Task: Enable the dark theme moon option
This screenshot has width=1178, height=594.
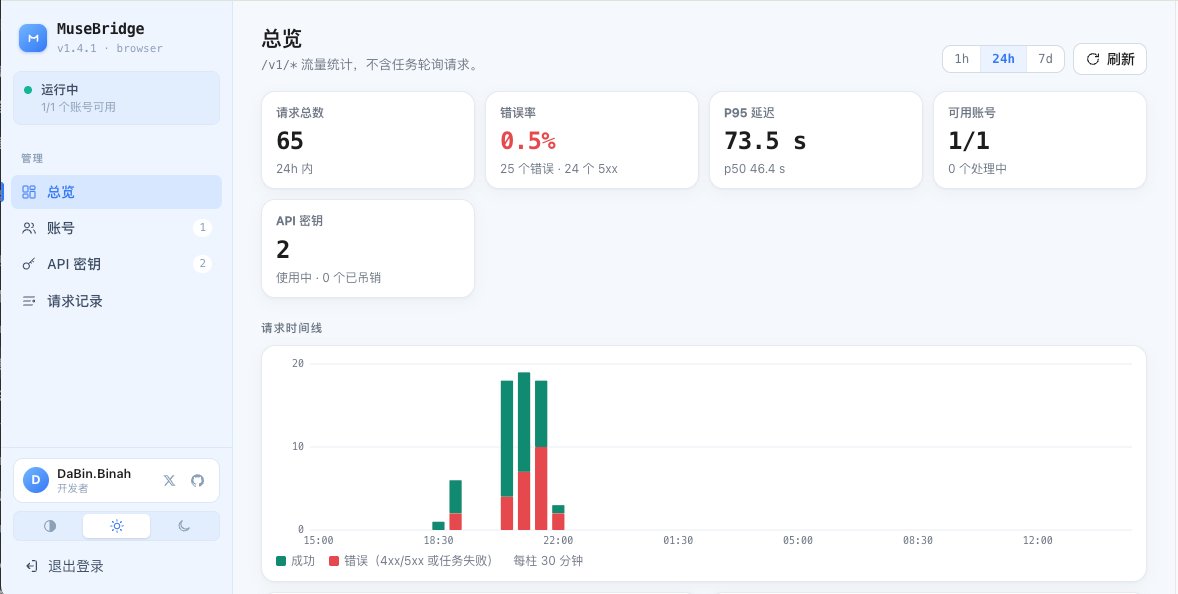Action: tap(184, 526)
